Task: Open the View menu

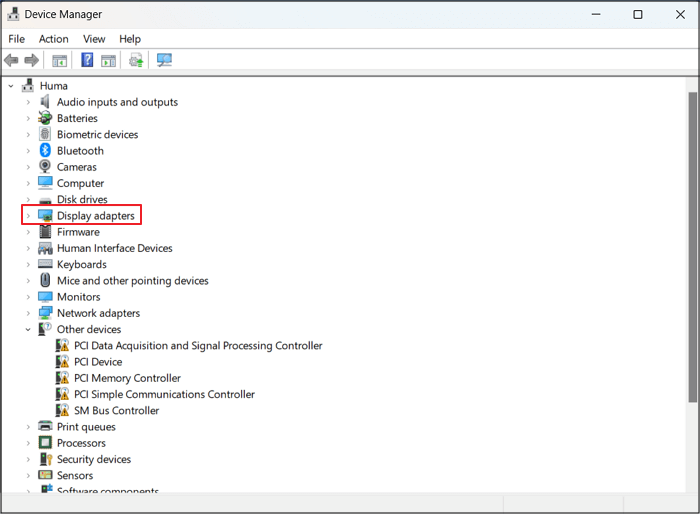Action: tap(94, 39)
